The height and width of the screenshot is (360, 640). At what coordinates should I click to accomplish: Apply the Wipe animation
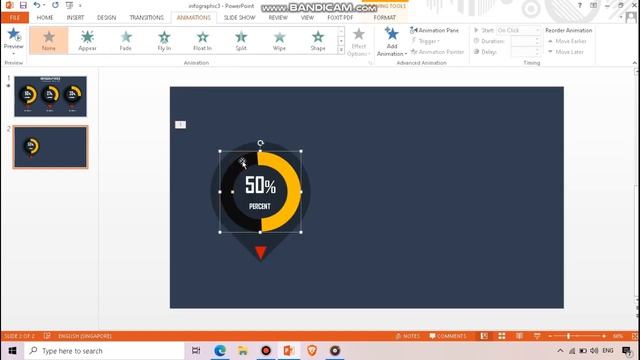point(279,40)
